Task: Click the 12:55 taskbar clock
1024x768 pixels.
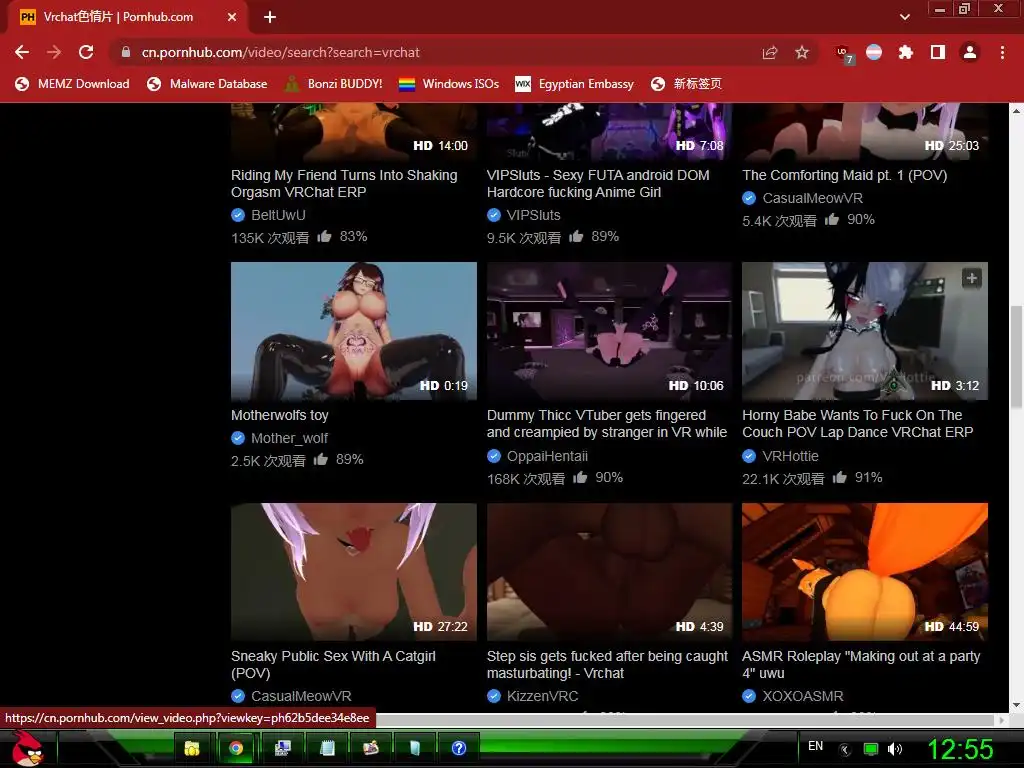Action: coord(960,748)
